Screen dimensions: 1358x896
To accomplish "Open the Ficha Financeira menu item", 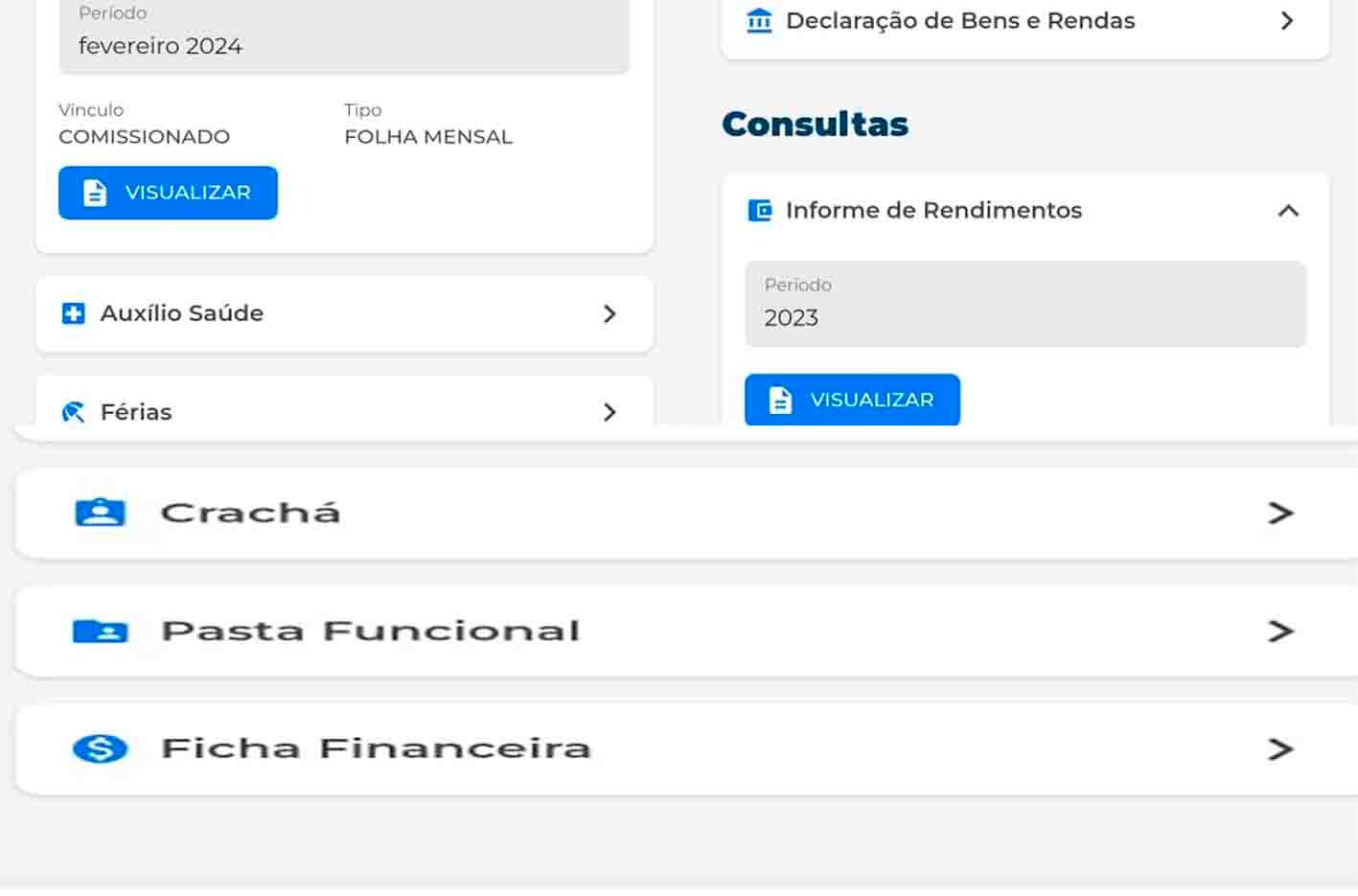I will click(x=686, y=749).
